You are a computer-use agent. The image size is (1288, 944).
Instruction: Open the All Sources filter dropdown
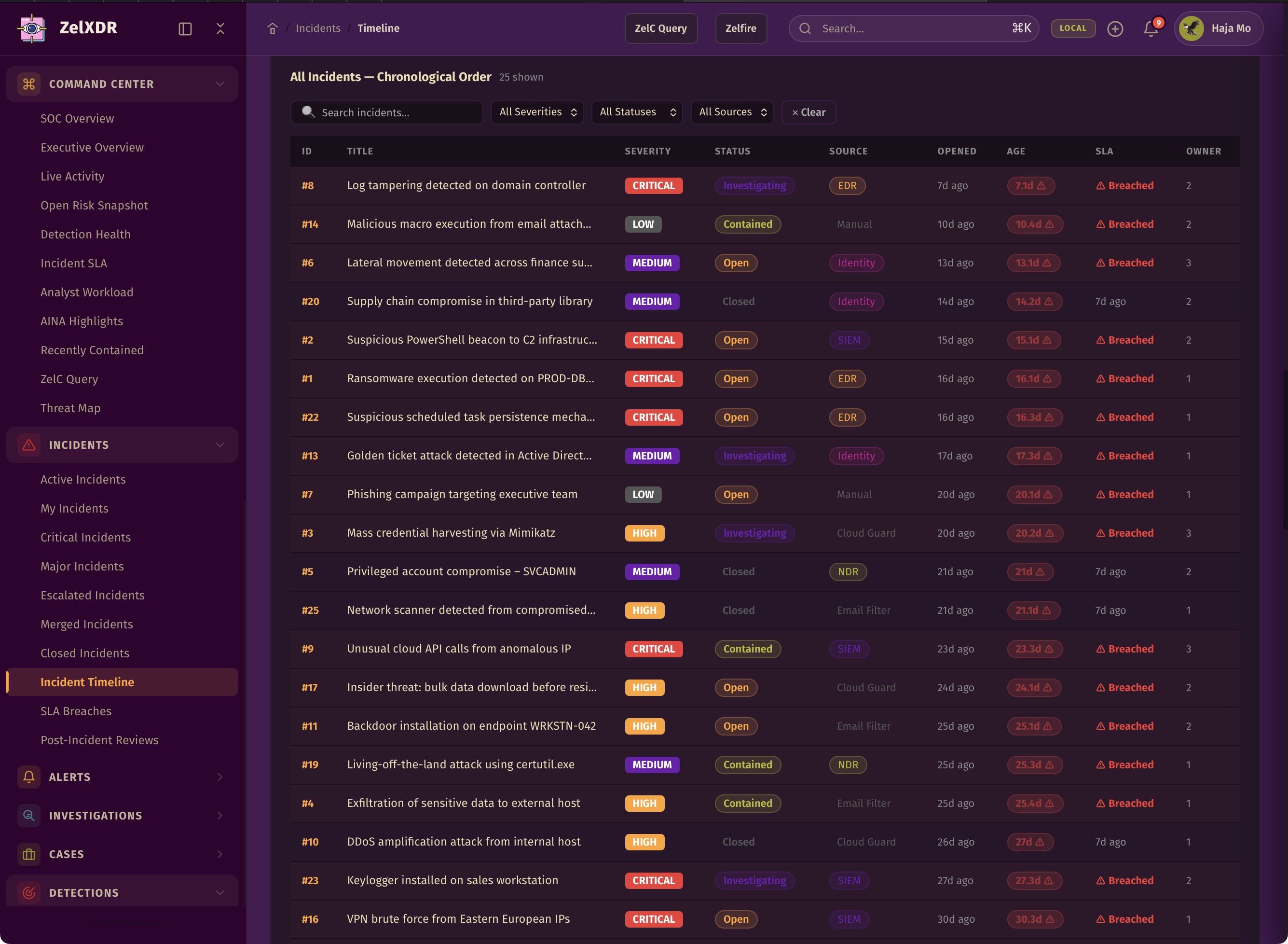pyautogui.click(x=732, y=112)
